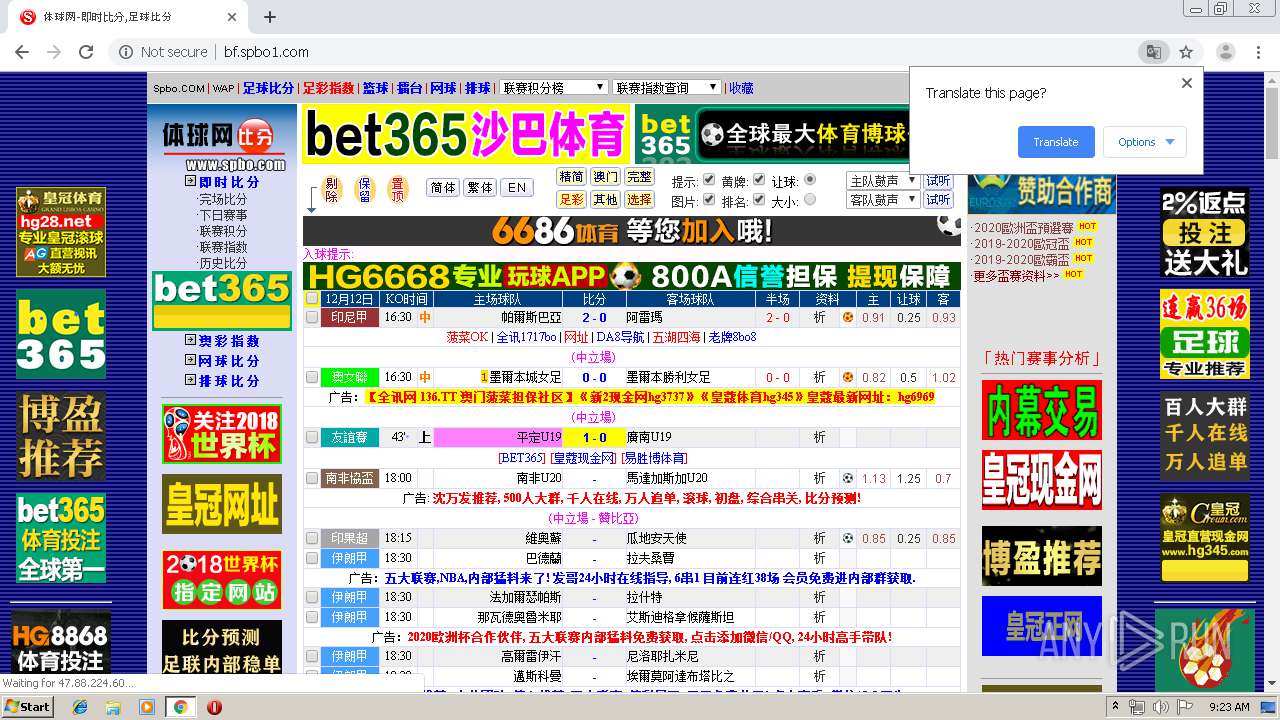This screenshot has height=720, width=1280.
Task: Reload the page
Action: pyautogui.click(x=86, y=52)
